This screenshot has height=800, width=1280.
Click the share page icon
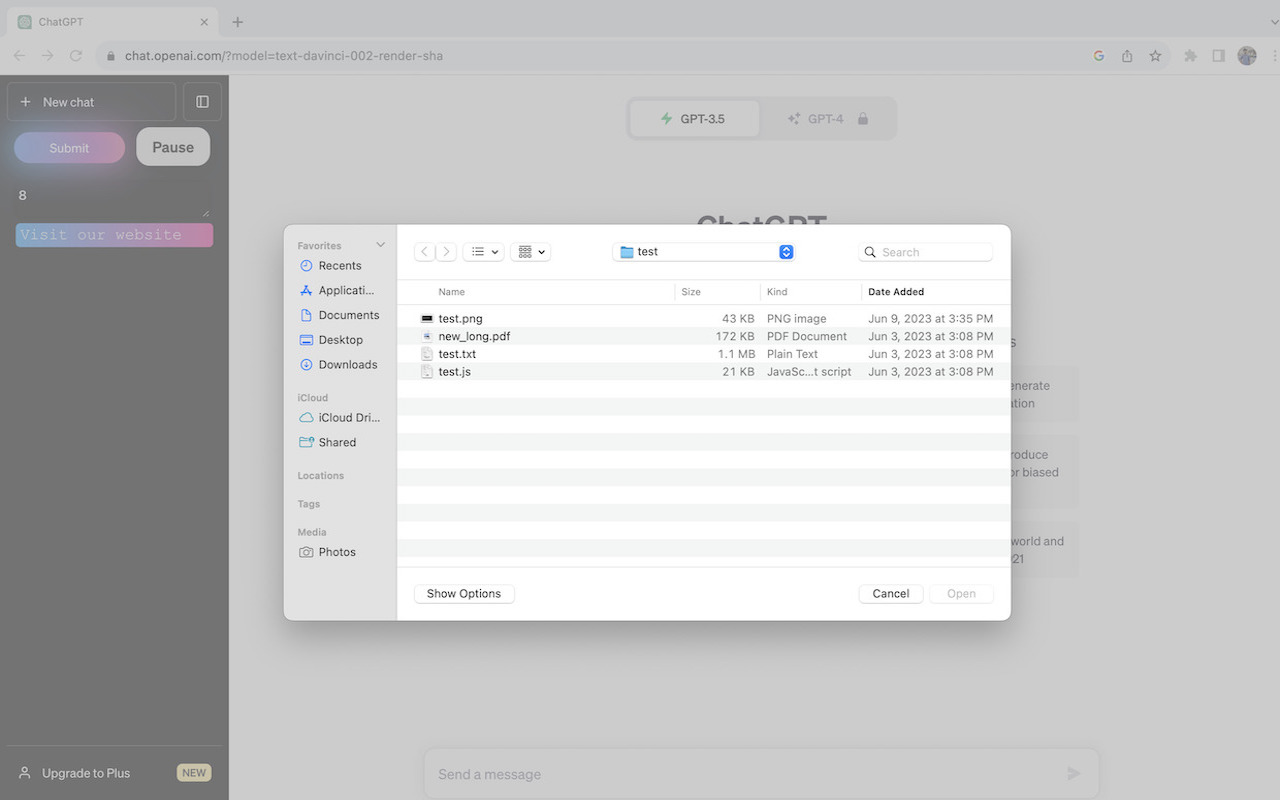coord(1127,56)
